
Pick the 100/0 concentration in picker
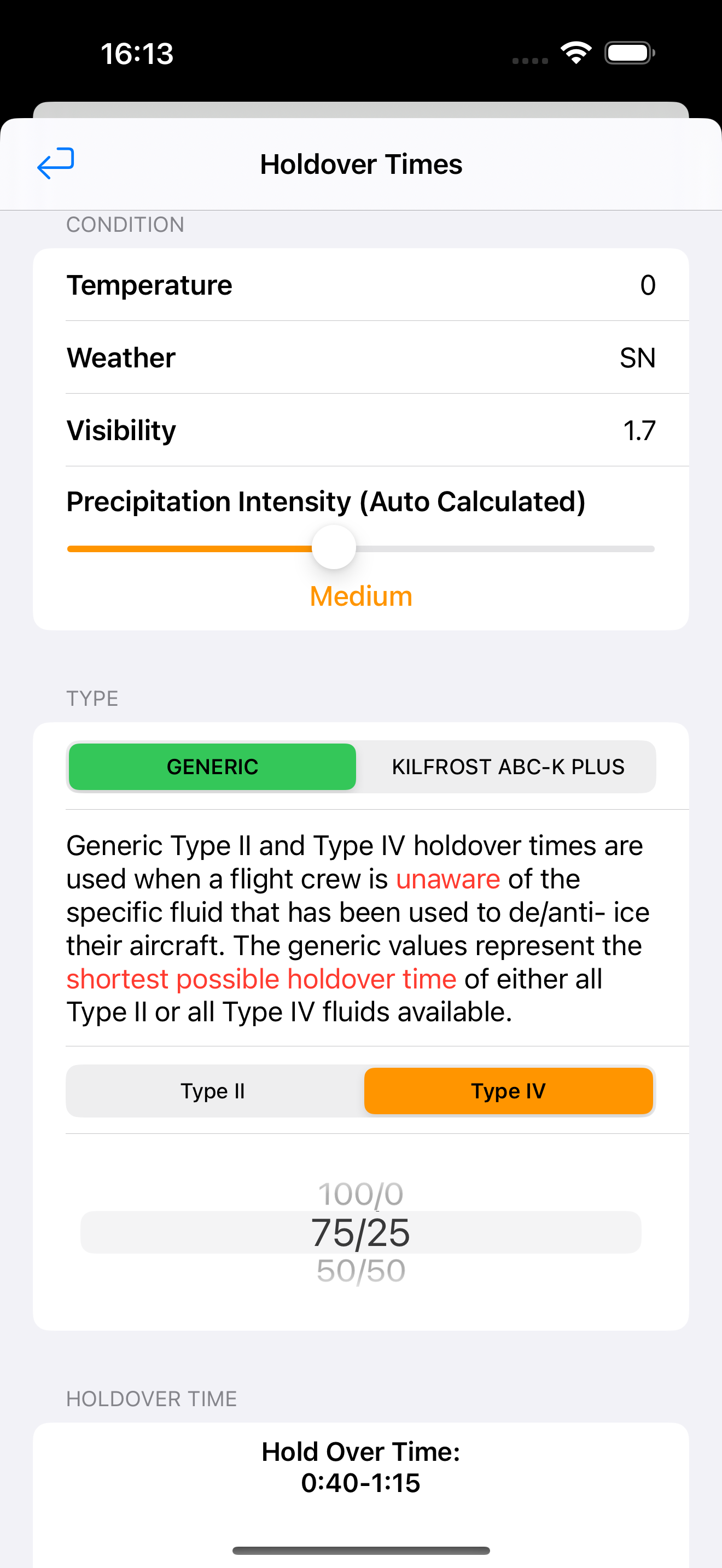click(x=361, y=1193)
